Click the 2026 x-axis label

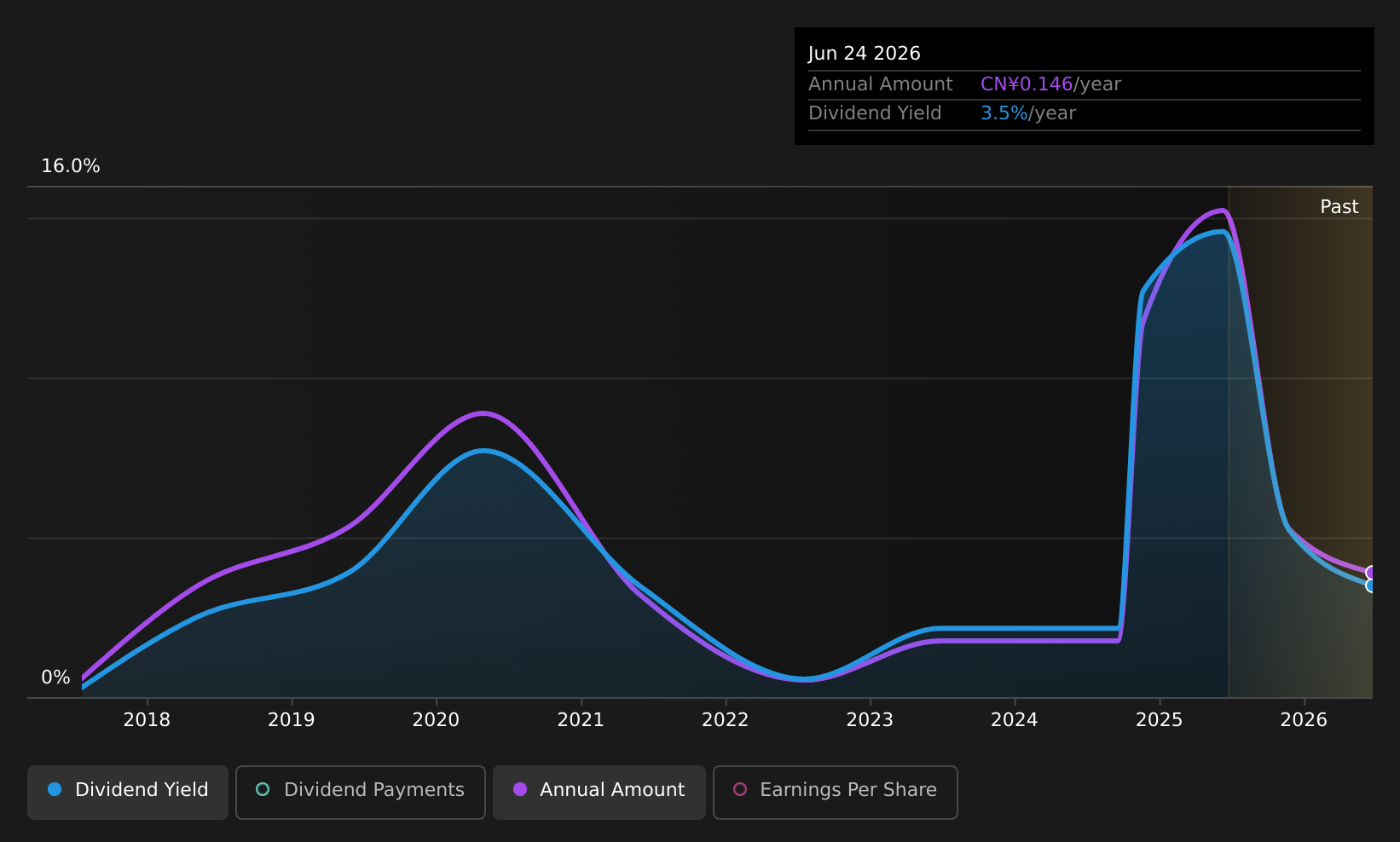(1304, 720)
